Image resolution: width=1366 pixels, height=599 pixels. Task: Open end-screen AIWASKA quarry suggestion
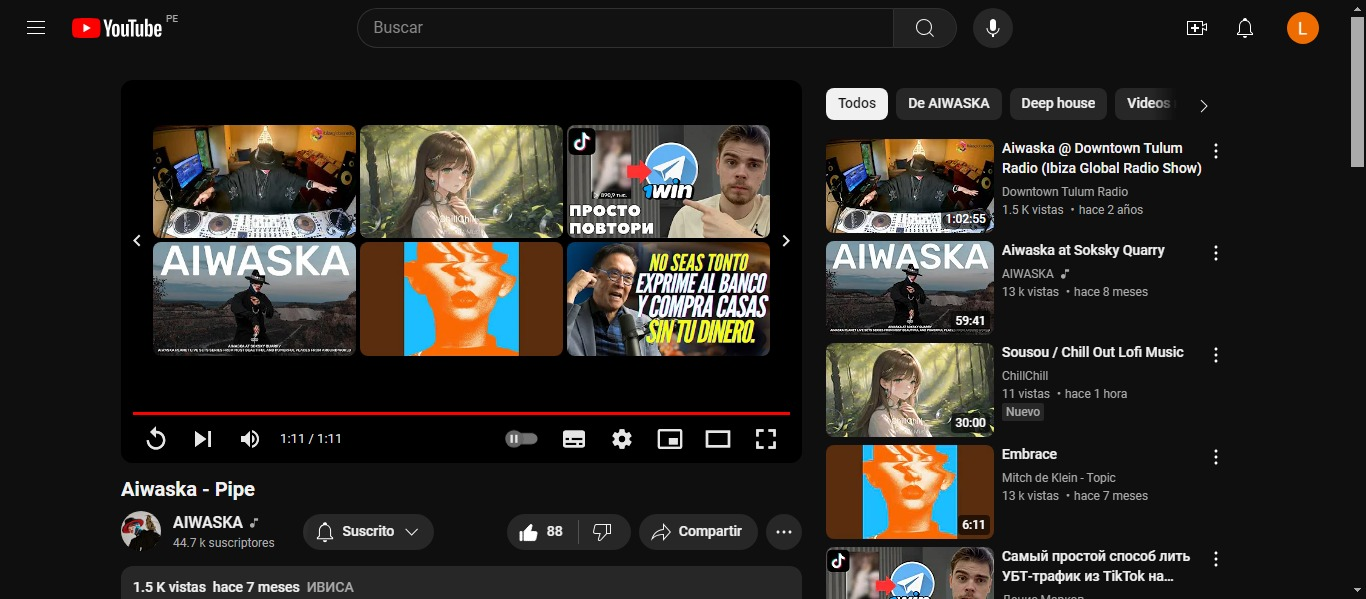254,299
